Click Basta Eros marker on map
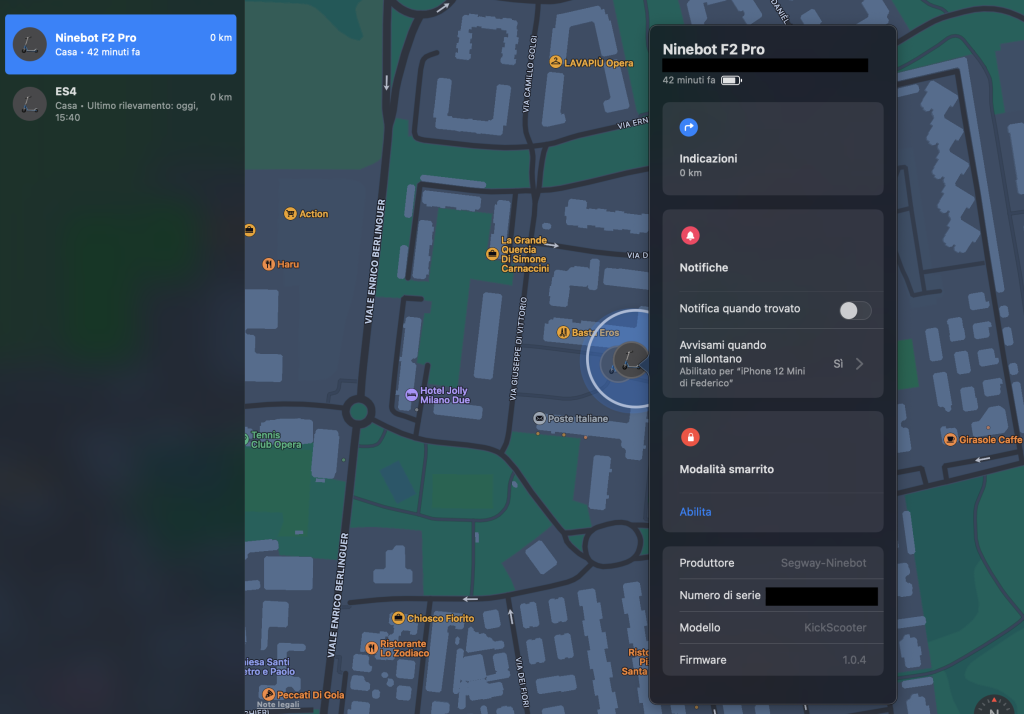Viewport: 1024px width, 714px height. tap(563, 333)
